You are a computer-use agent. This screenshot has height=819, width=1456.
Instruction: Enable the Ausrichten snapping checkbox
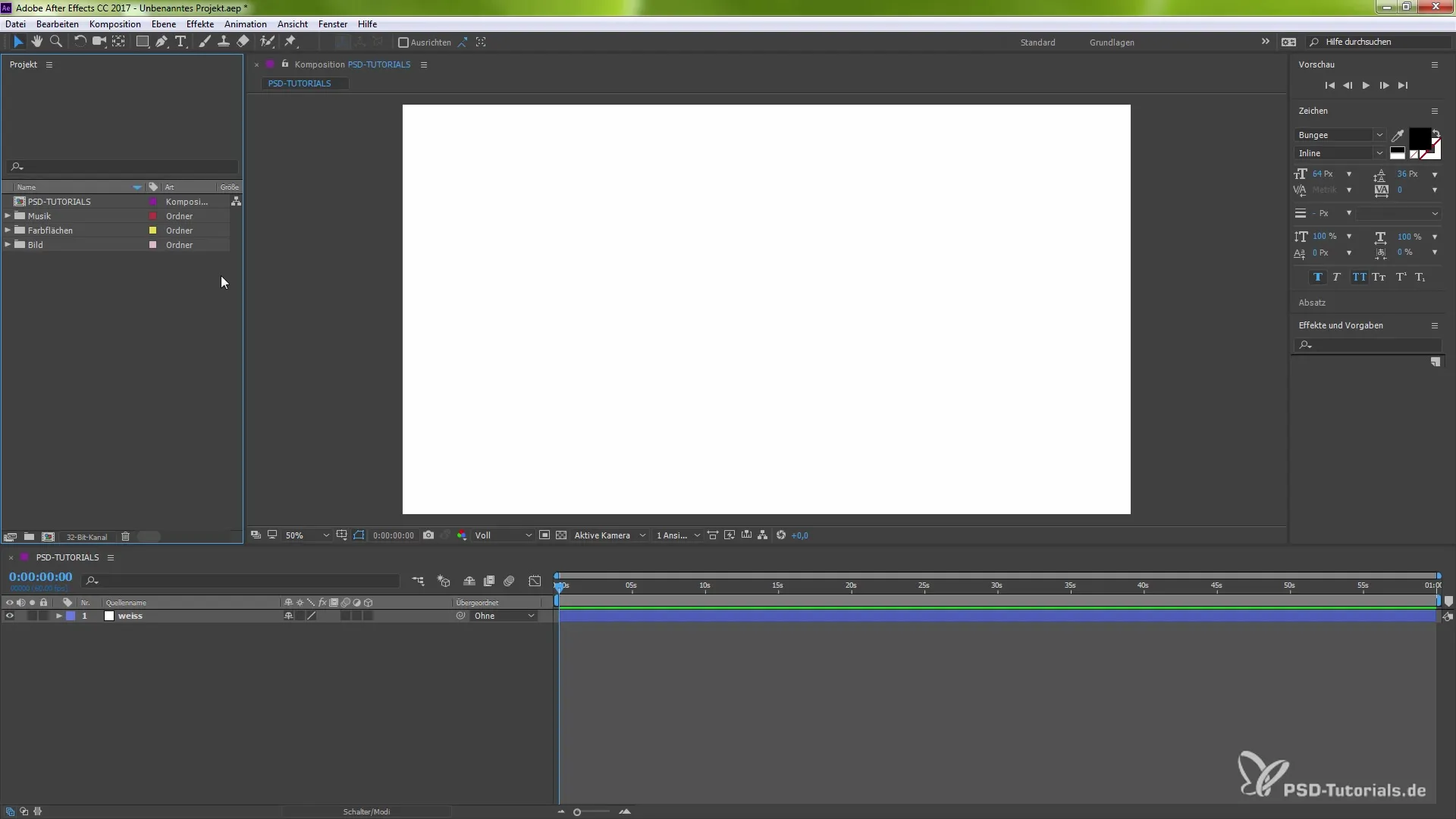(403, 42)
